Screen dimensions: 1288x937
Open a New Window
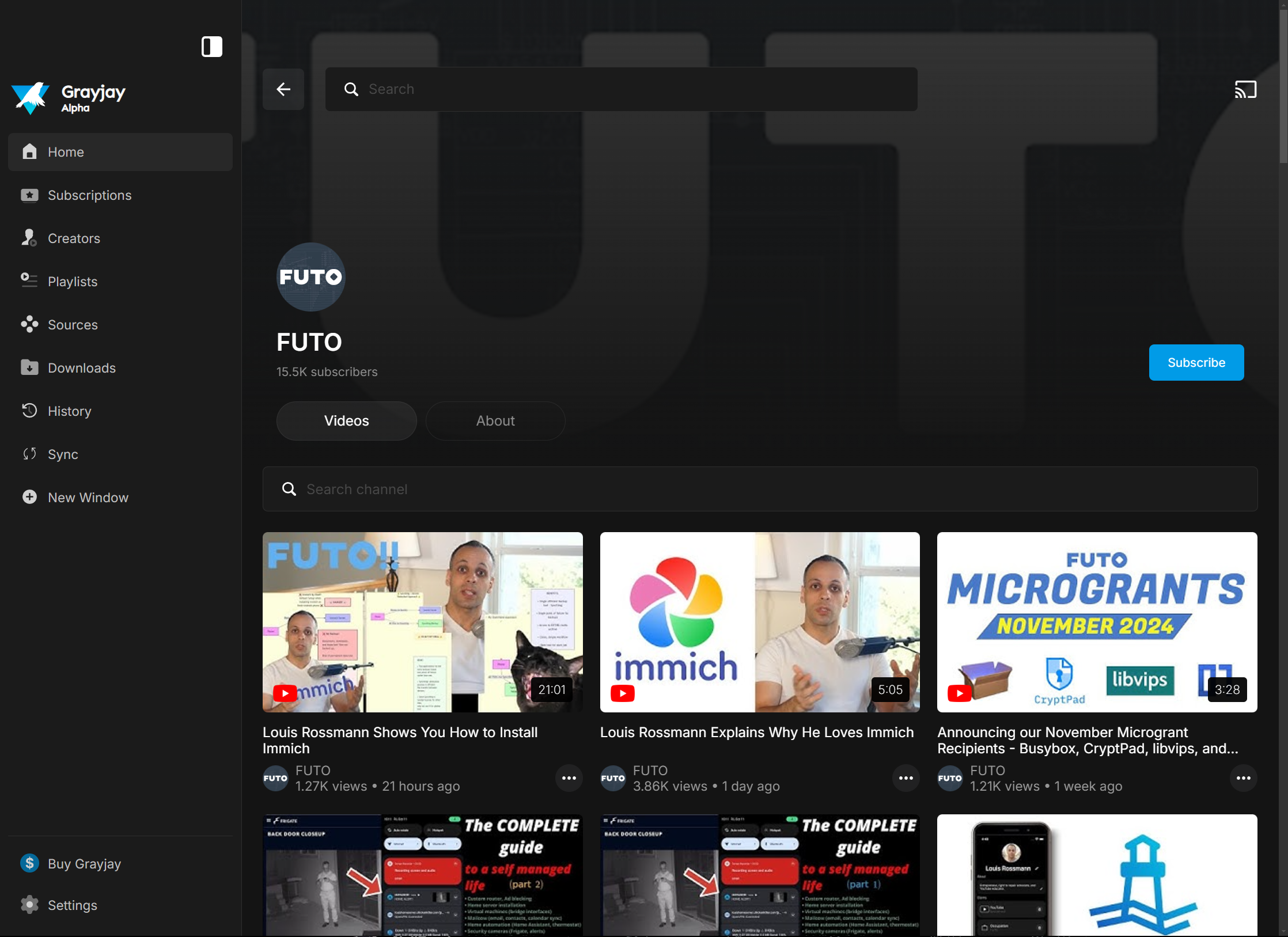(88, 498)
